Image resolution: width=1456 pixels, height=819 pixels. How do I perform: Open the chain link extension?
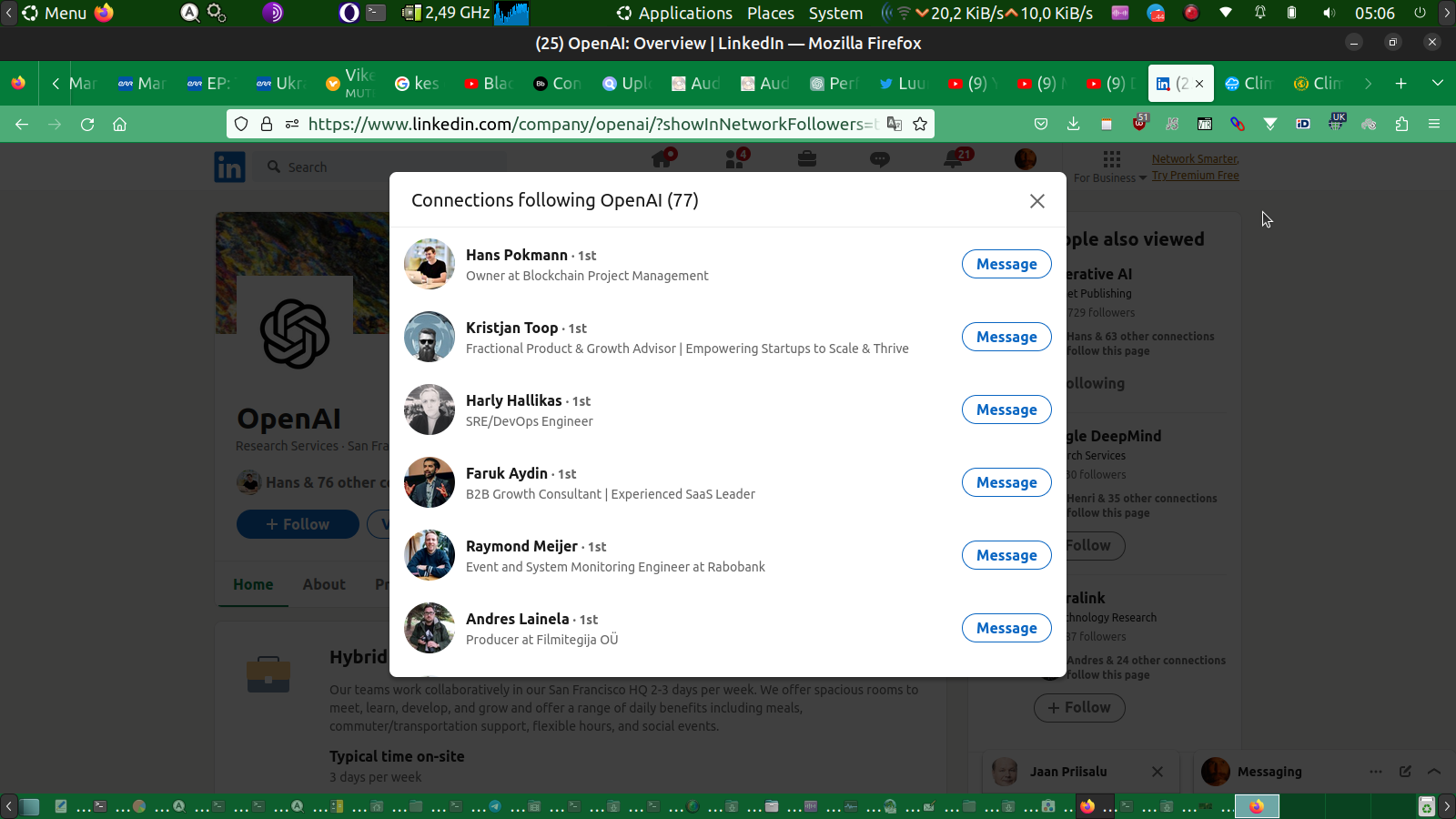pos(1238,124)
